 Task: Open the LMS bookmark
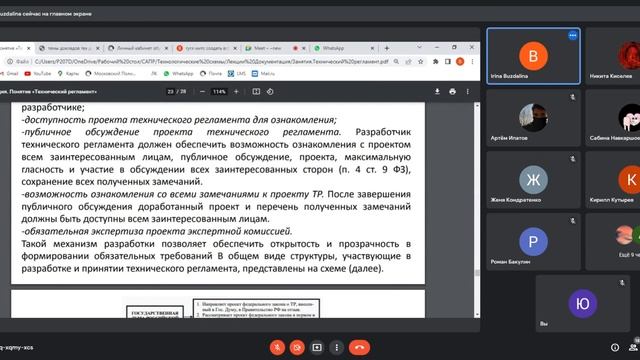pos(237,73)
